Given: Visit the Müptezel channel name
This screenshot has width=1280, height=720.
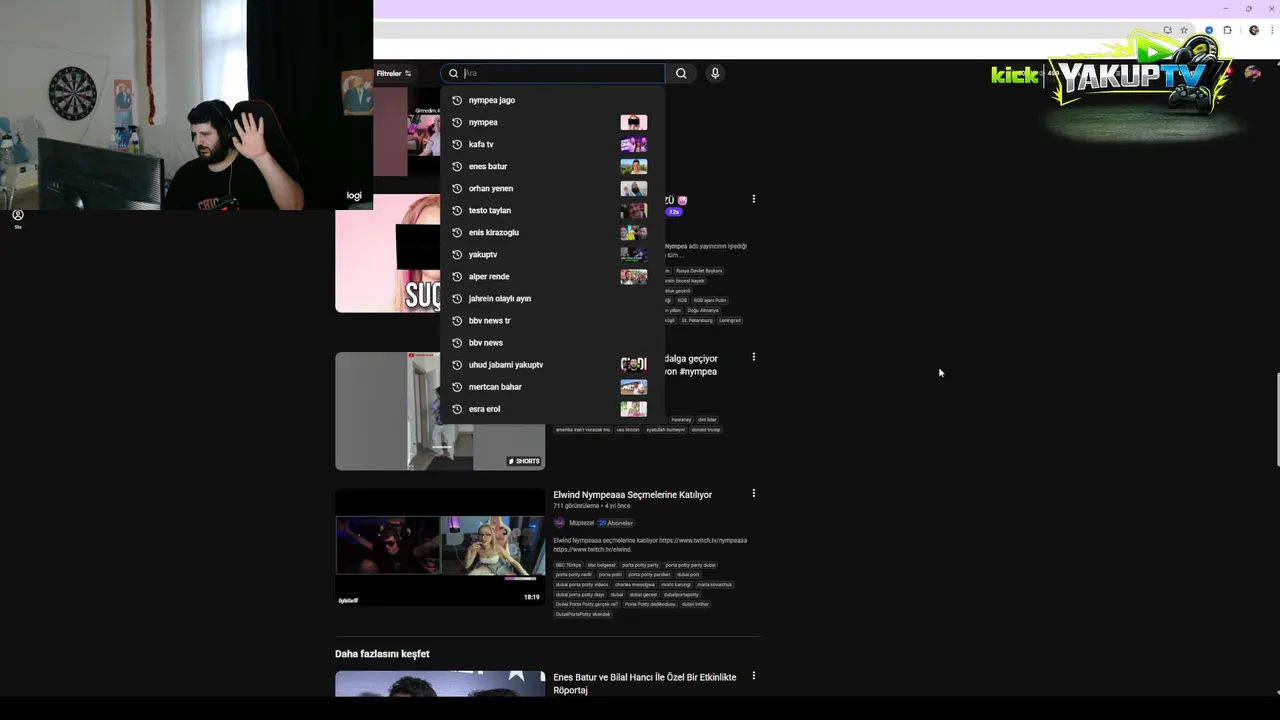Looking at the screenshot, I should 581,523.
